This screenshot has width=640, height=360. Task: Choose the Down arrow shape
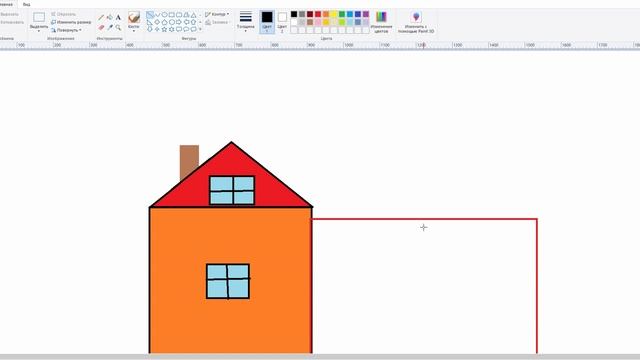coord(150,29)
